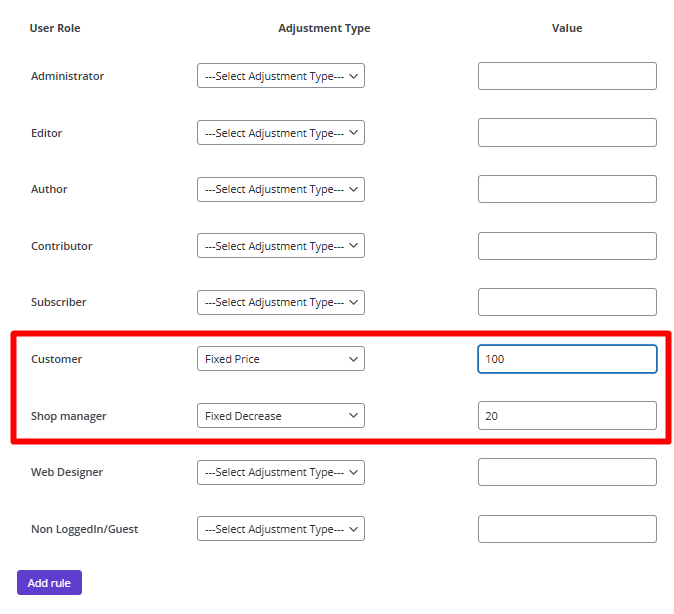Image resolution: width=674 pixels, height=614 pixels.
Task: Click the Adjustment Type column header
Action: [324, 28]
